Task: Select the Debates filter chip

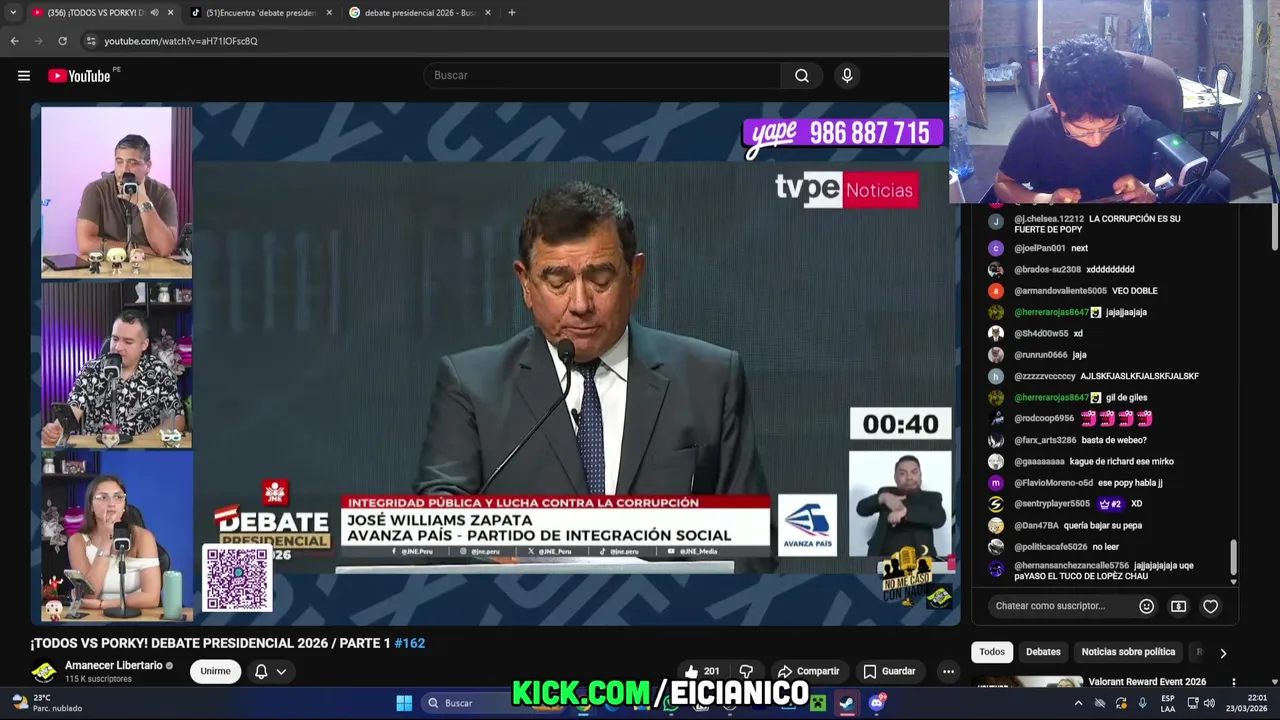Action: (x=1043, y=652)
